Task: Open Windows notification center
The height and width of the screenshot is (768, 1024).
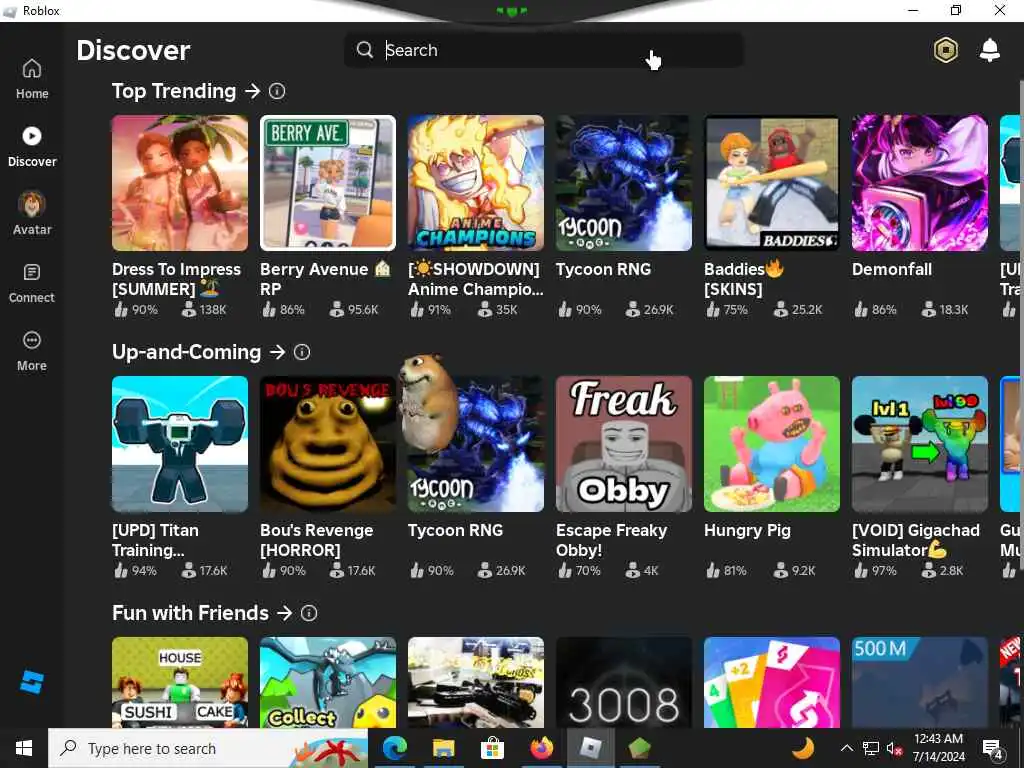Action: tap(993, 749)
